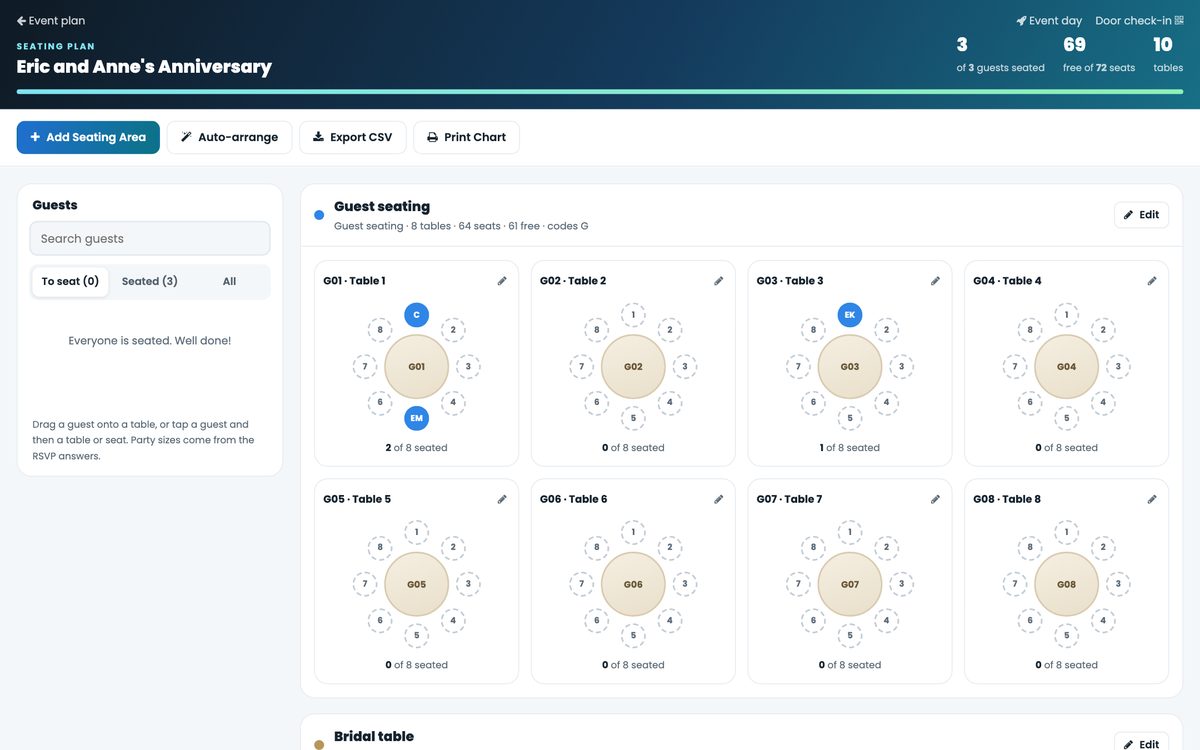Viewport: 1200px width, 750px height.
Task: Click the G02 round table center
Action: coord(633,367)
